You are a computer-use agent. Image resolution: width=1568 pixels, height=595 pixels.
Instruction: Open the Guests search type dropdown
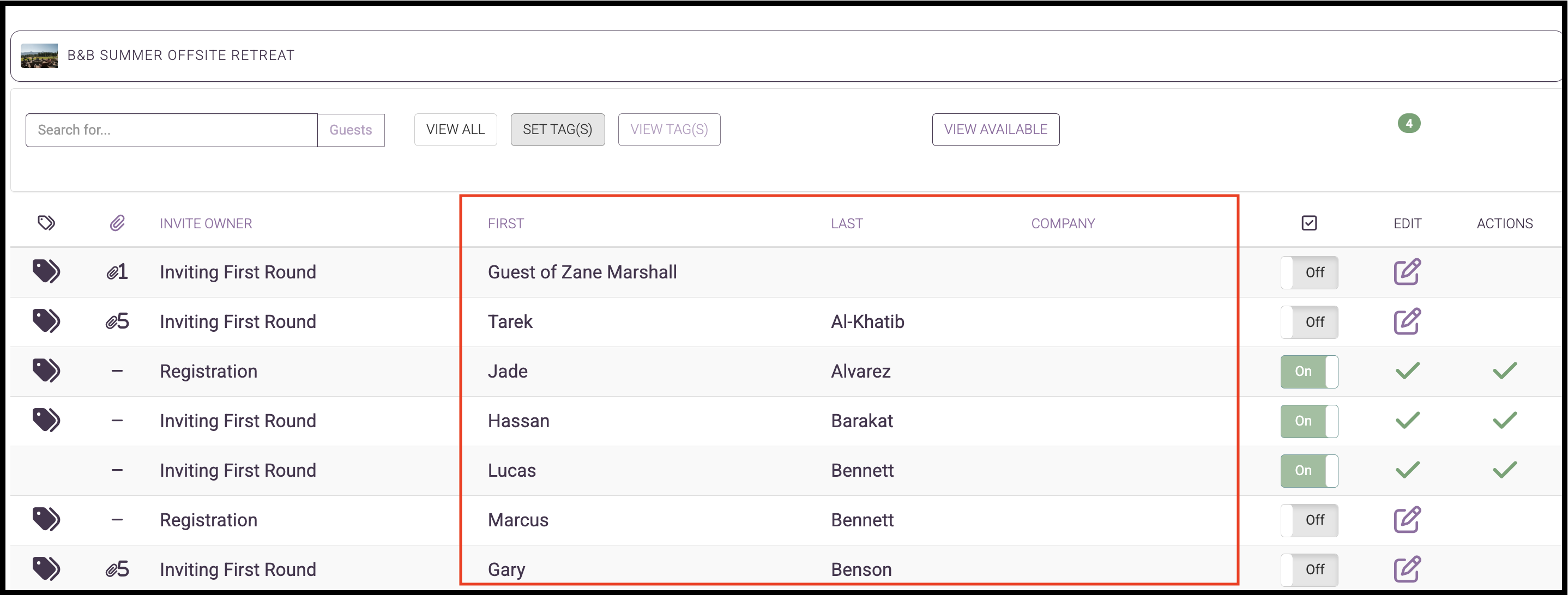coord(351,130)
